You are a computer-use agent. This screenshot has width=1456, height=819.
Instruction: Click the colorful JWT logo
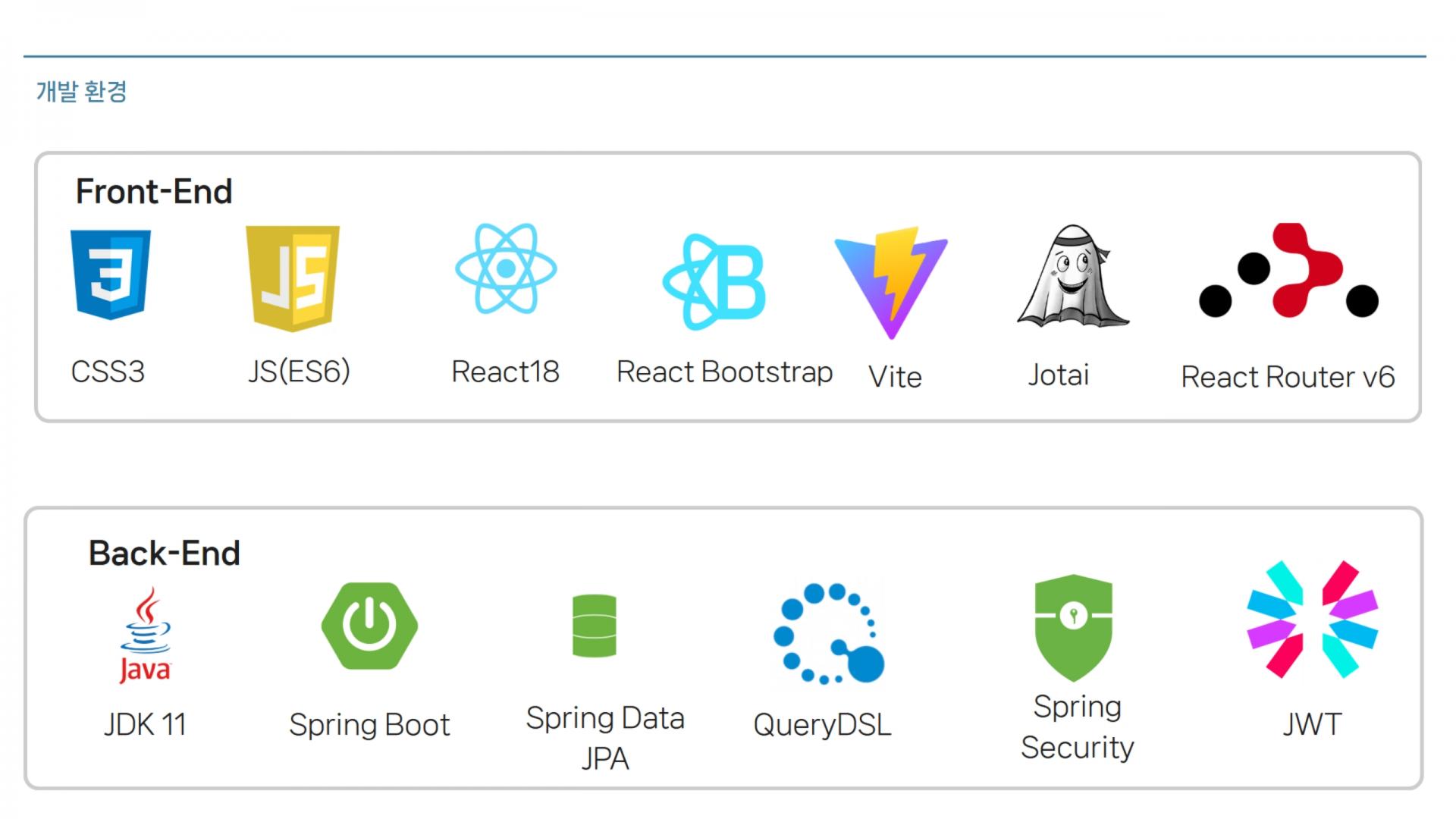(x=1312, y=619)
